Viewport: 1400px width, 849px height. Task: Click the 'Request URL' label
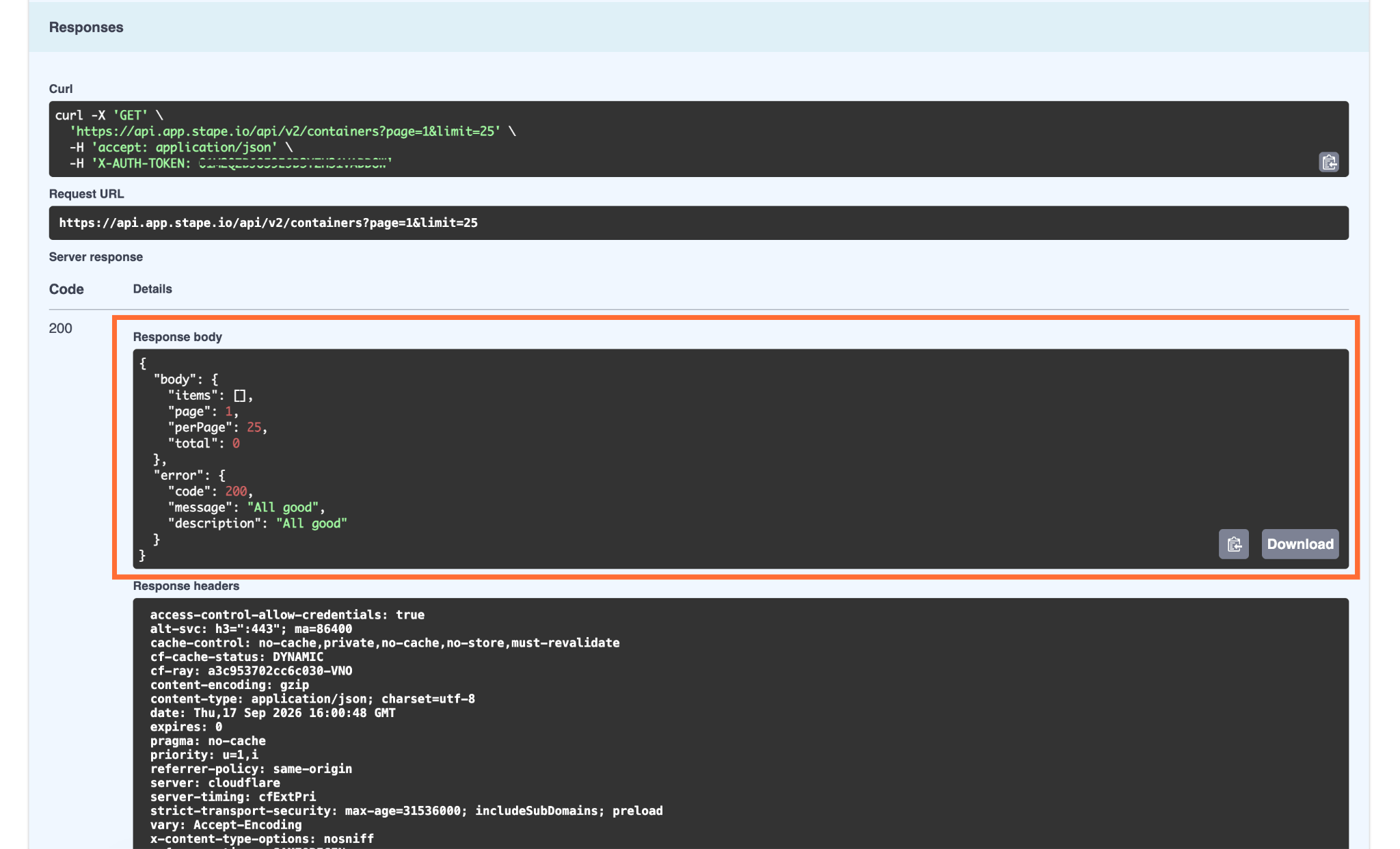86,194
